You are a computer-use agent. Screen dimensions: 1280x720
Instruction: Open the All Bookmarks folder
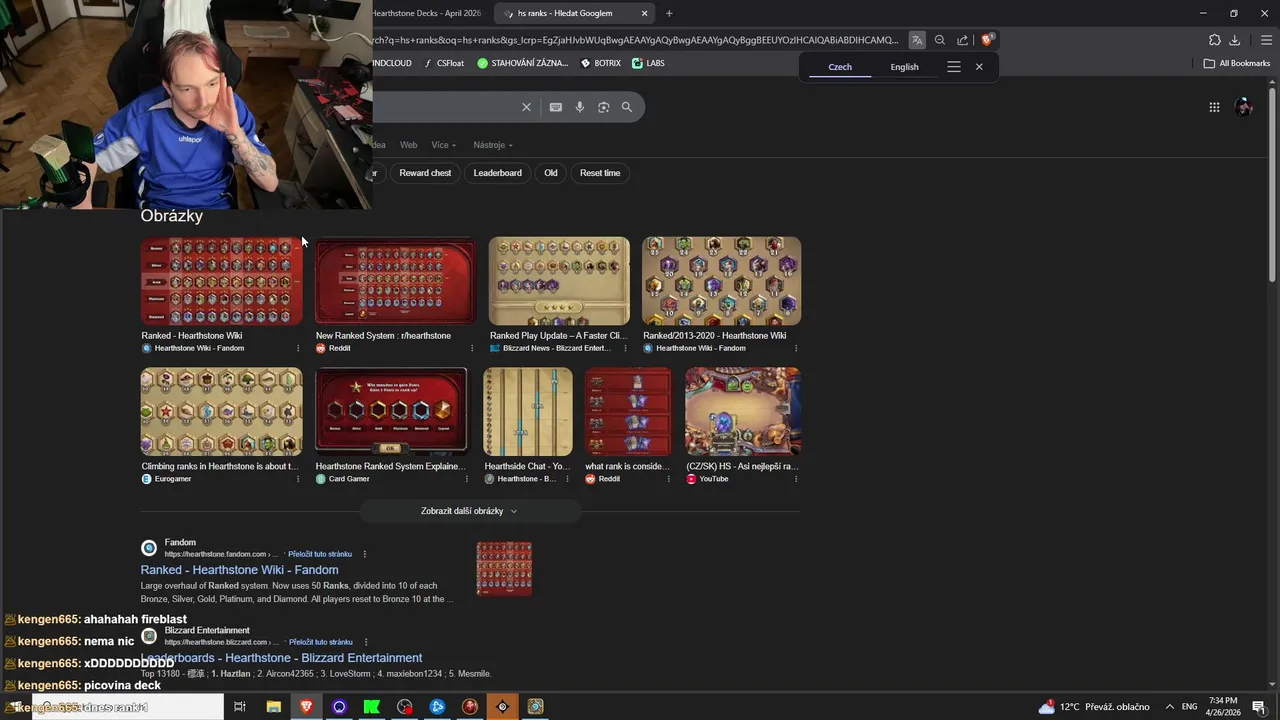pyautogui.click(x=1237, y=63)
